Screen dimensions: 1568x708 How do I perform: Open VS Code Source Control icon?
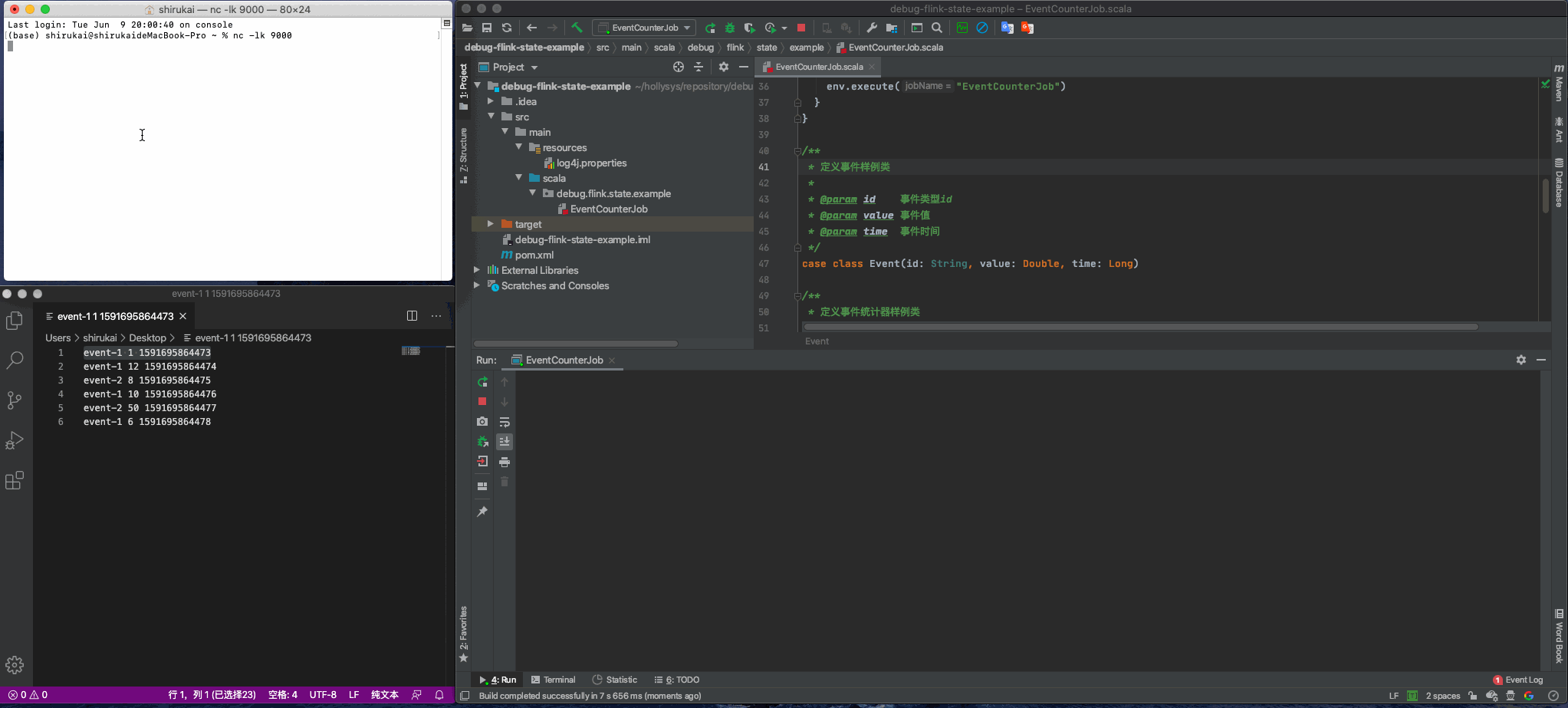[15, 400]
